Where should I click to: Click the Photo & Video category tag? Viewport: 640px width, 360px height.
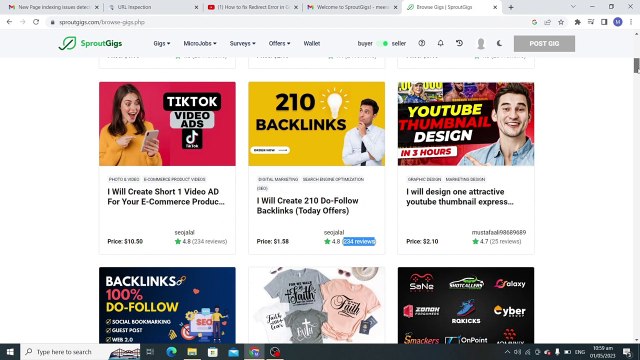coord(124,179)
